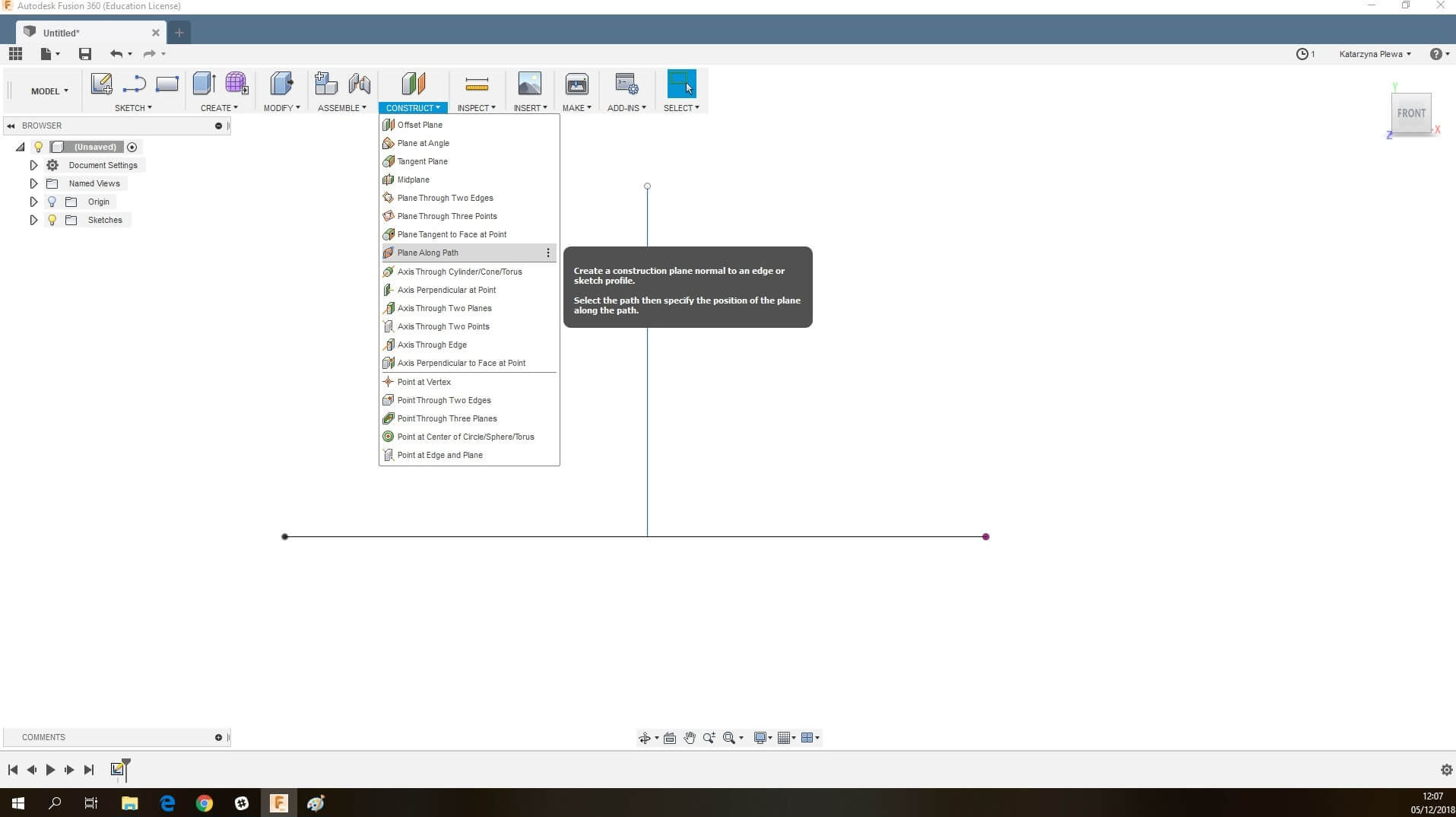Click the FRONT face of ViewCube
The height and width of the screenshot is (817, 1456).
[x=1411, y=113]
